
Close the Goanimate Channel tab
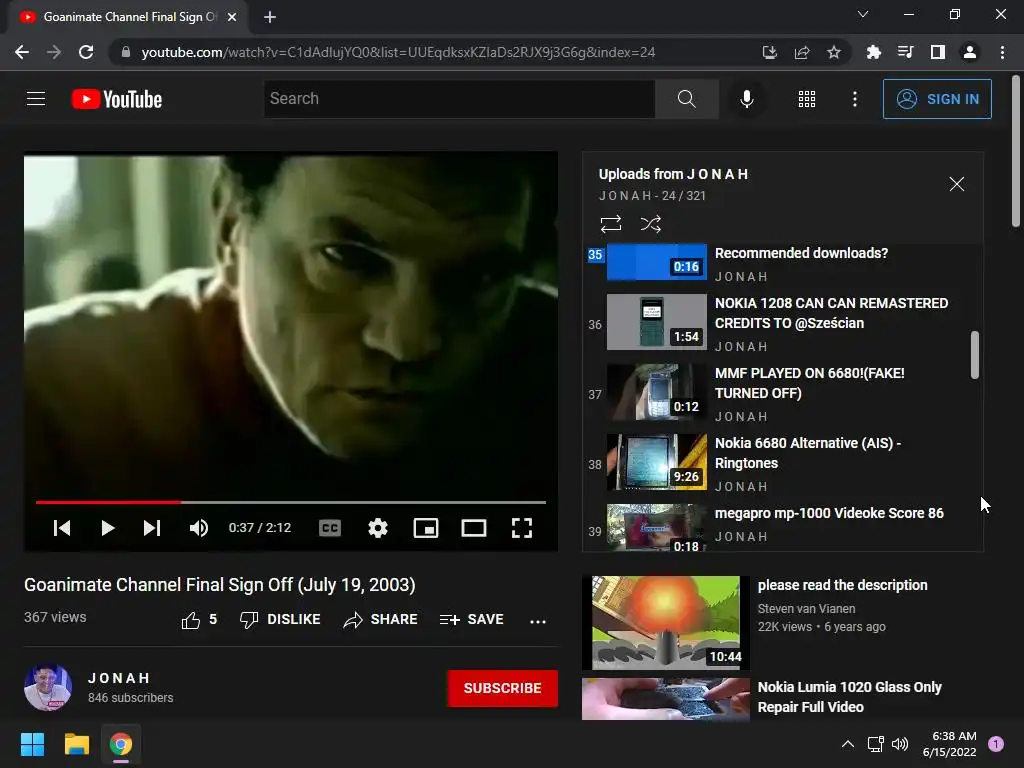(x=232, y=17)
